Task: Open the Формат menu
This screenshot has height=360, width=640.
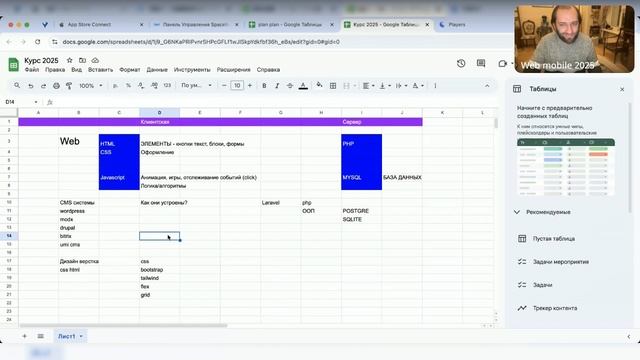Action: [x=130, y=70]
